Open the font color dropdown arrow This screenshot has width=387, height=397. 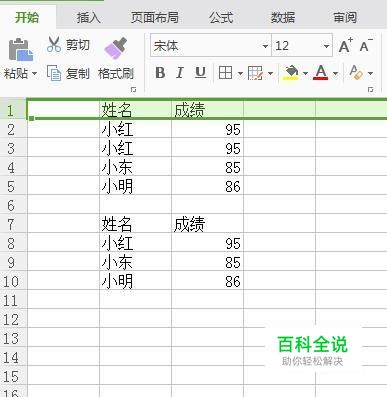(335, 73)
